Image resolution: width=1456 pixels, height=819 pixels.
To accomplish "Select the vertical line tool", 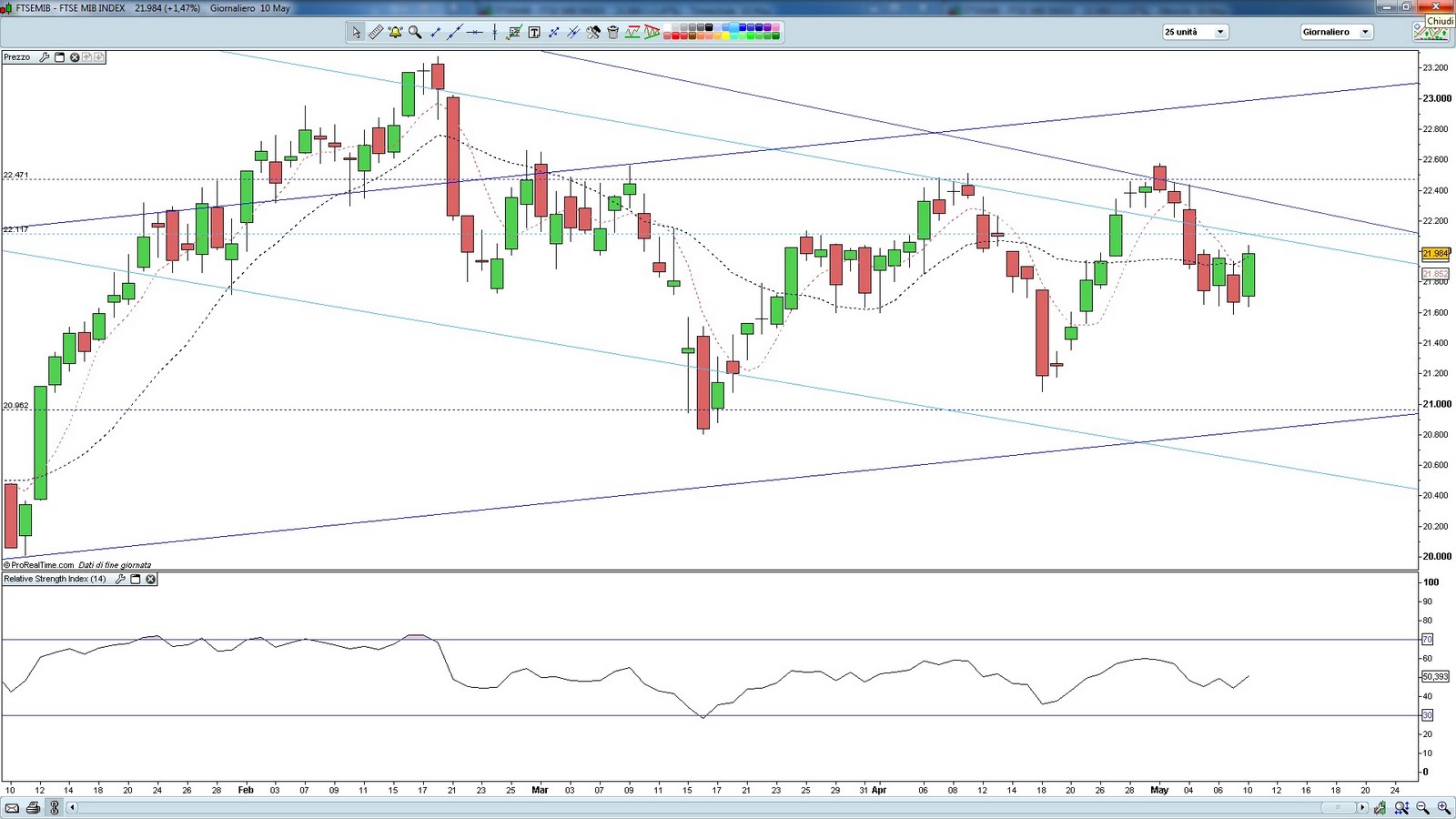I will [x=494, y=32].
